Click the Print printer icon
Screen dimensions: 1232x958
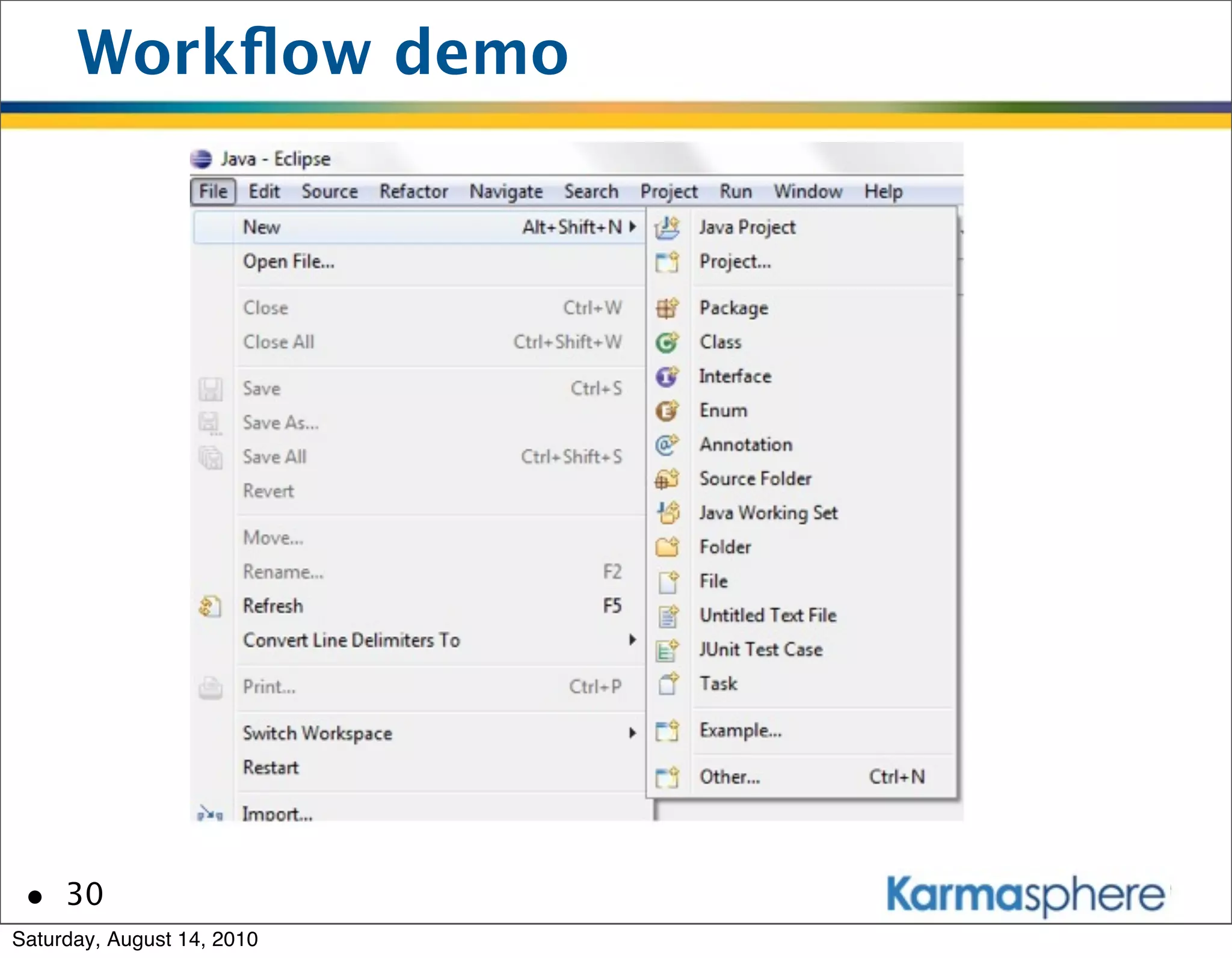coord(211,687)
